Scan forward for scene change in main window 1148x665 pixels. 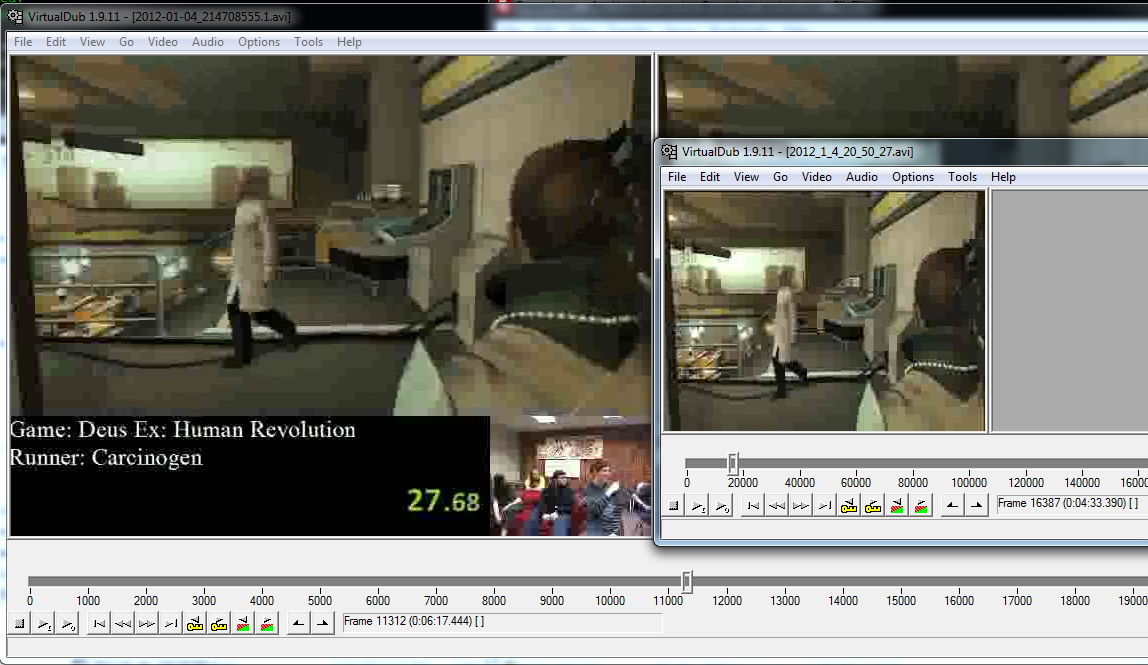[267, 624]
